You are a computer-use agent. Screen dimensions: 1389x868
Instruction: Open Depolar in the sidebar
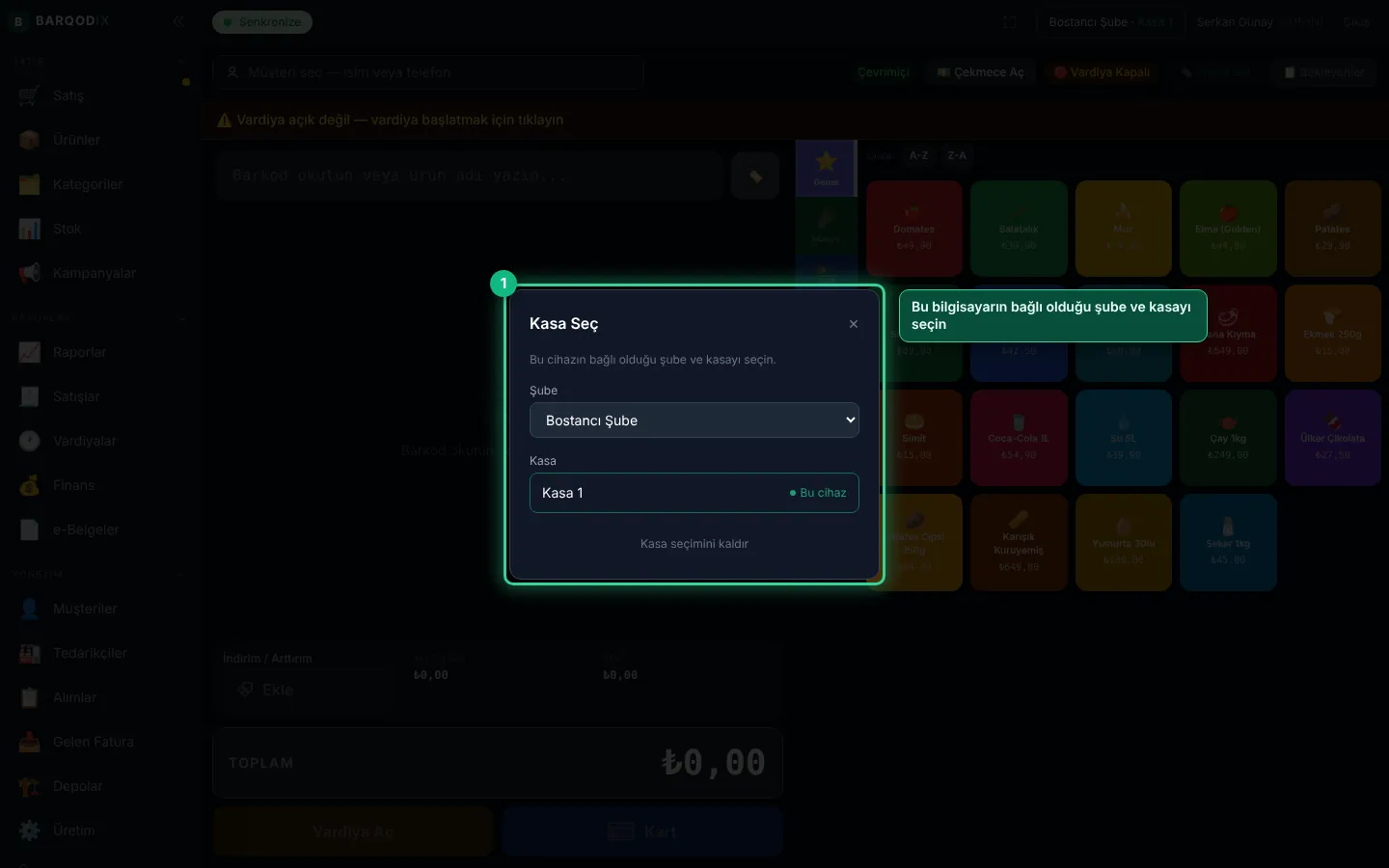100,786
